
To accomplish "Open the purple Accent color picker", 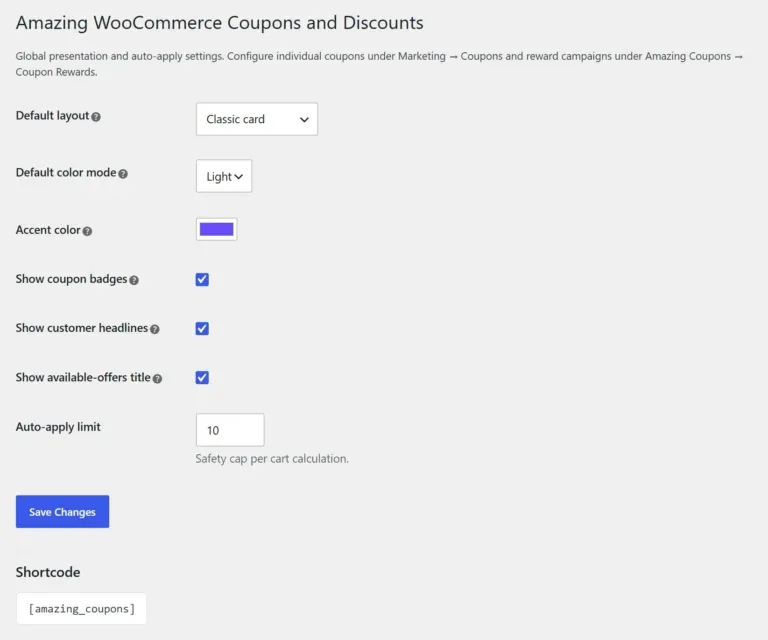I will 216,229.
